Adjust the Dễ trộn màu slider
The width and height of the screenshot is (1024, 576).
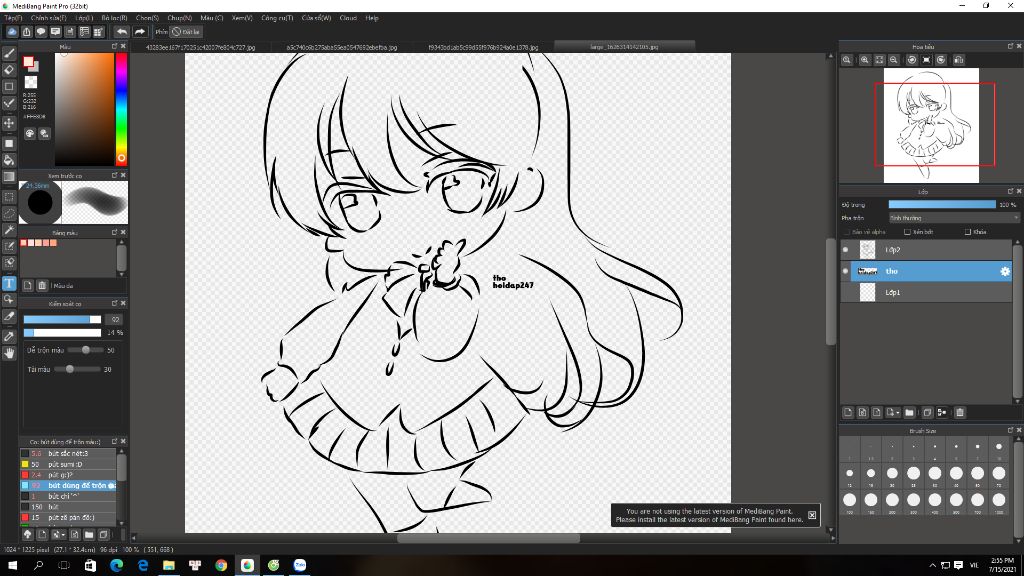coord(85,350)
